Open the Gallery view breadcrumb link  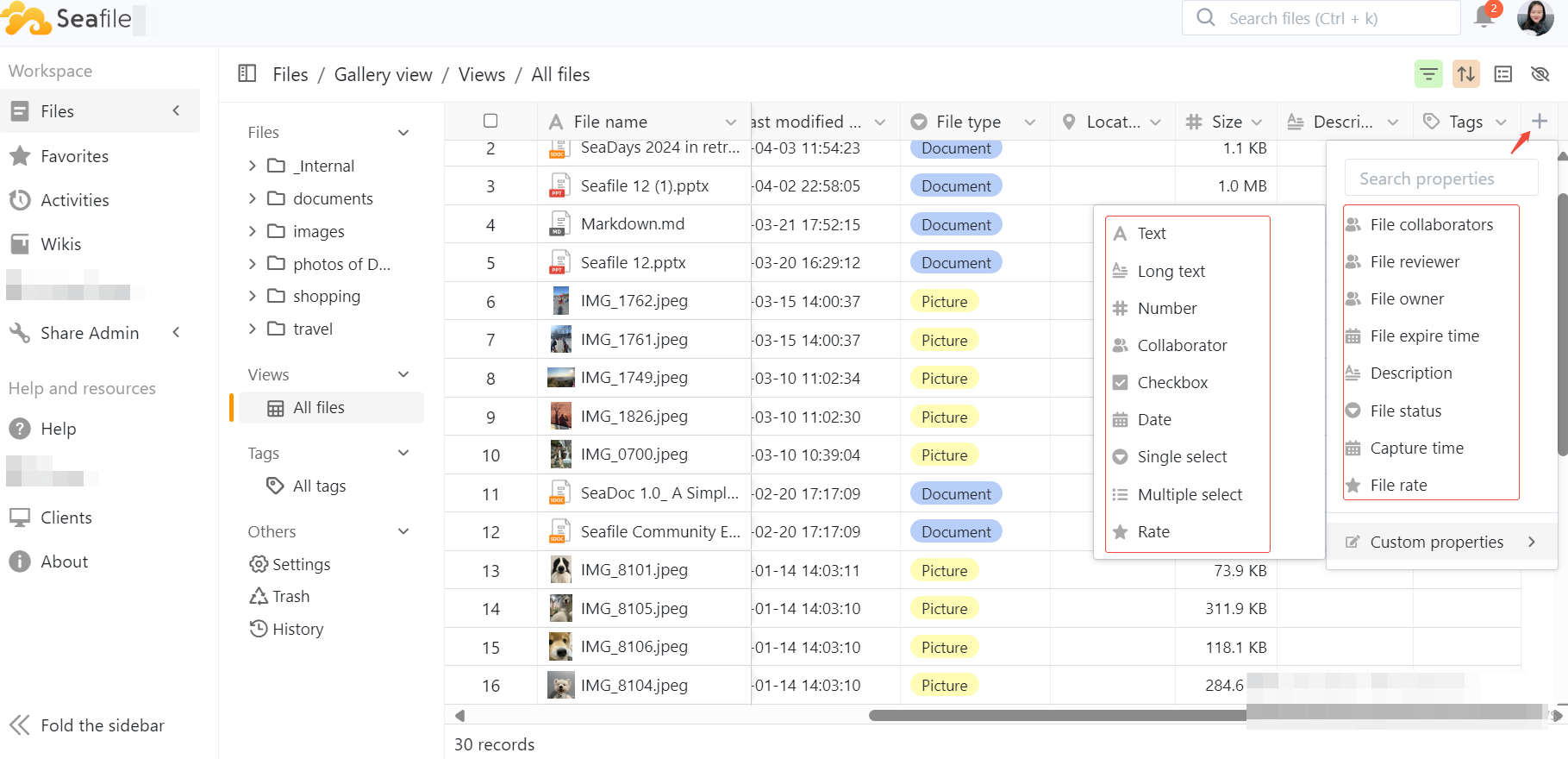pos(383,75)
